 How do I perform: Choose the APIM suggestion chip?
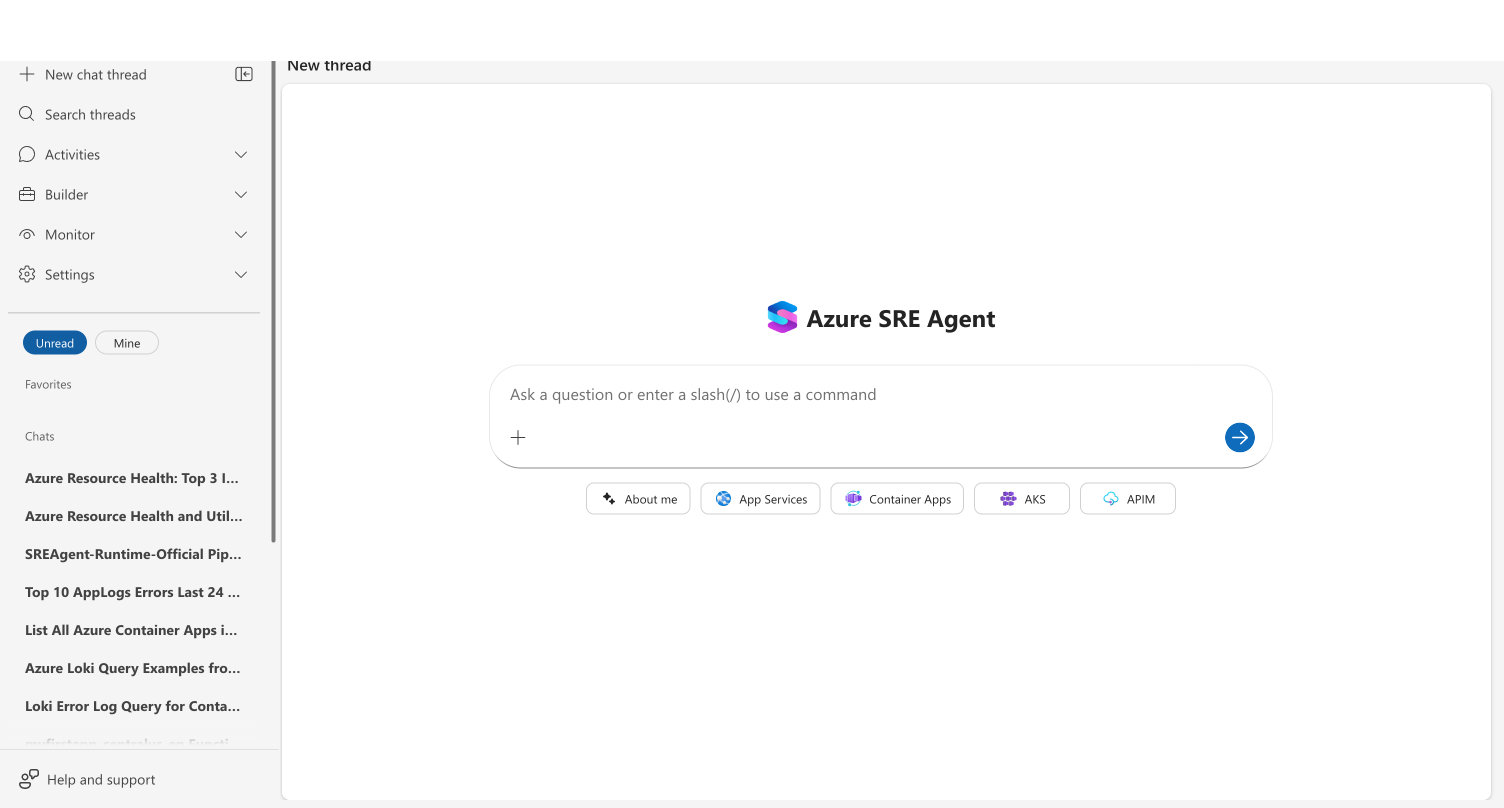pyautogui.click(x=1128, y=498)
